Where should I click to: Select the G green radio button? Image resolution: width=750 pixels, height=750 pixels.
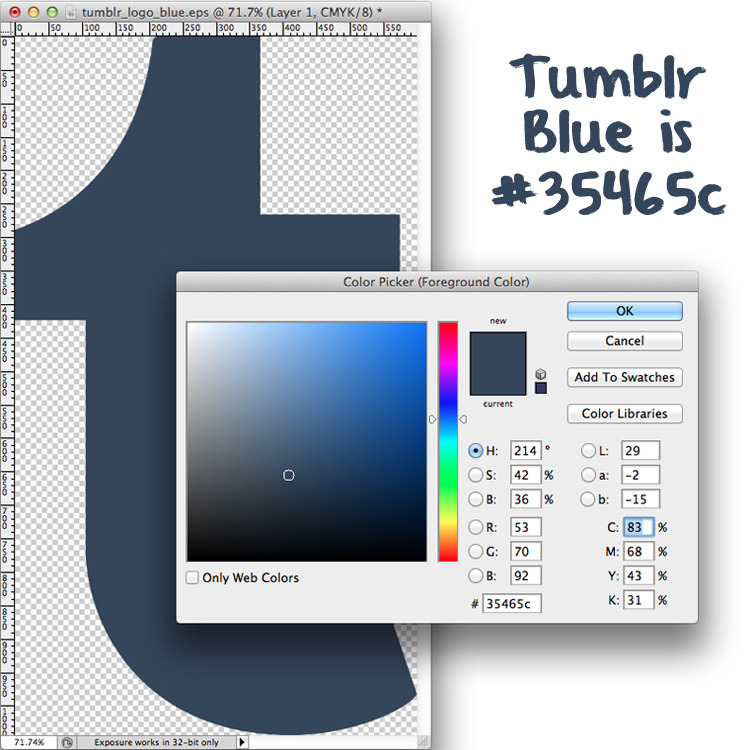click(475, 551)
